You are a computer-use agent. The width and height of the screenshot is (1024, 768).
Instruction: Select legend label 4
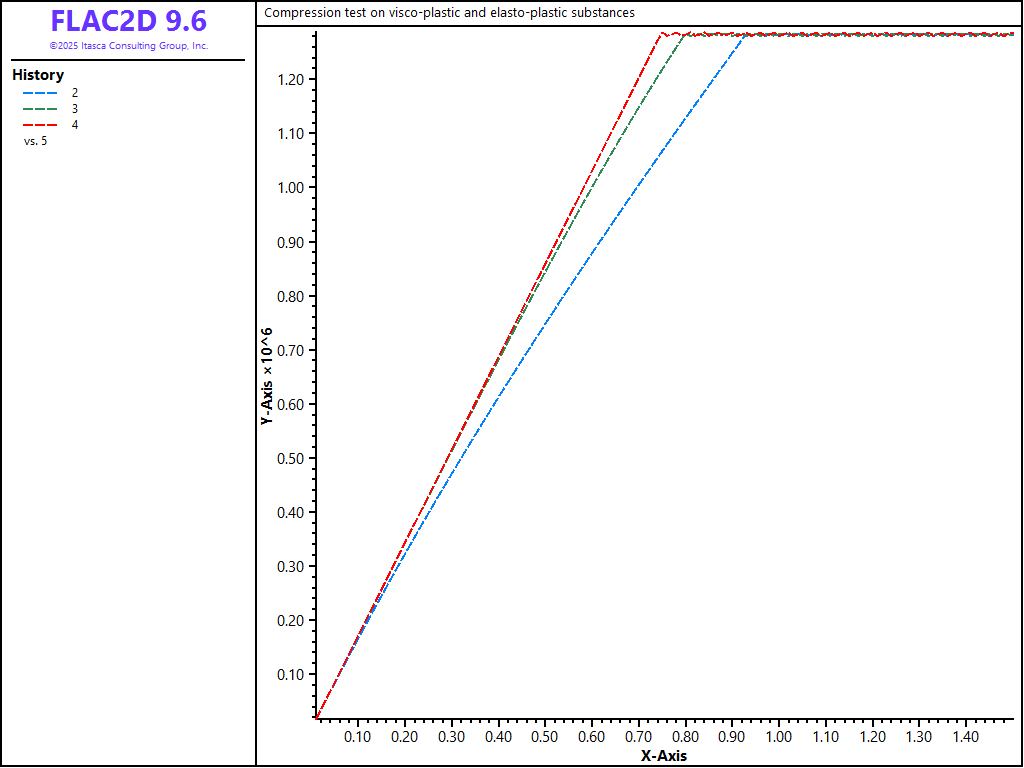pos(75,124)
